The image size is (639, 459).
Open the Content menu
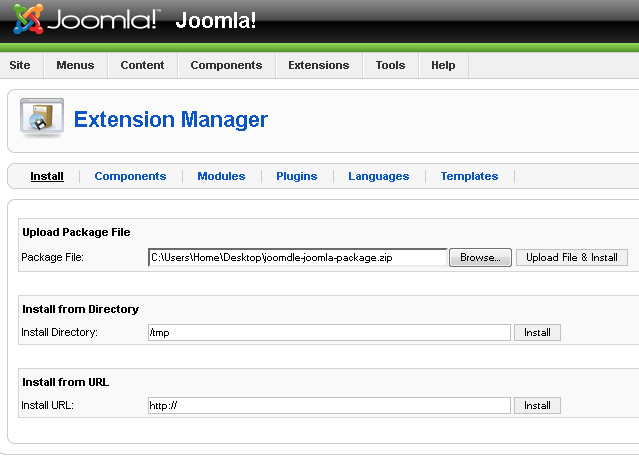click(x=142, y=65)
